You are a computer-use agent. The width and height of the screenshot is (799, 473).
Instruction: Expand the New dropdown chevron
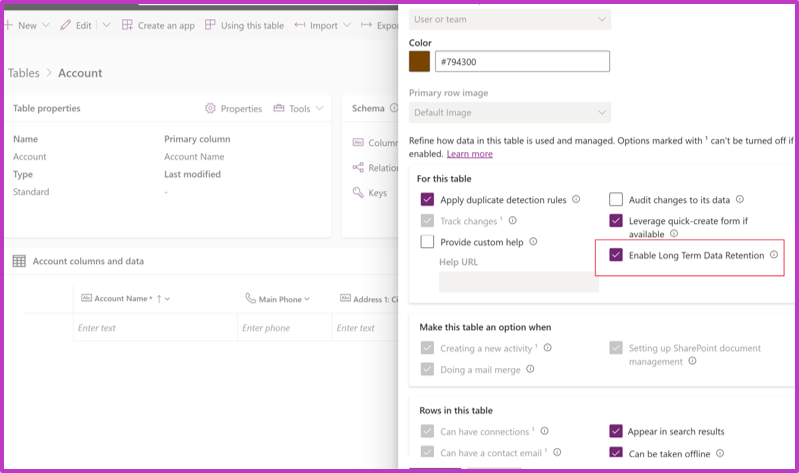point(46,25)
